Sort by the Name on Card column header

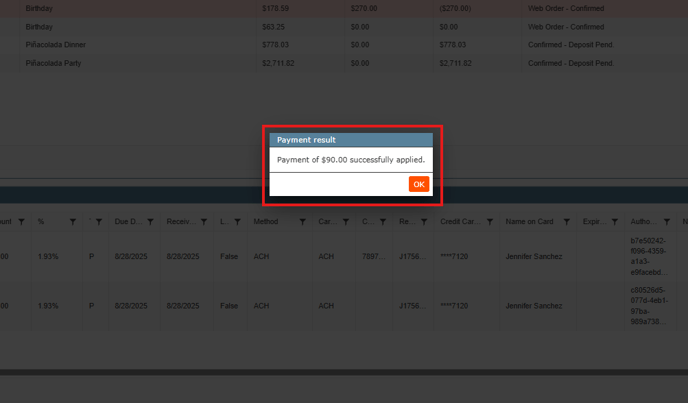click(x=529, y=222)
